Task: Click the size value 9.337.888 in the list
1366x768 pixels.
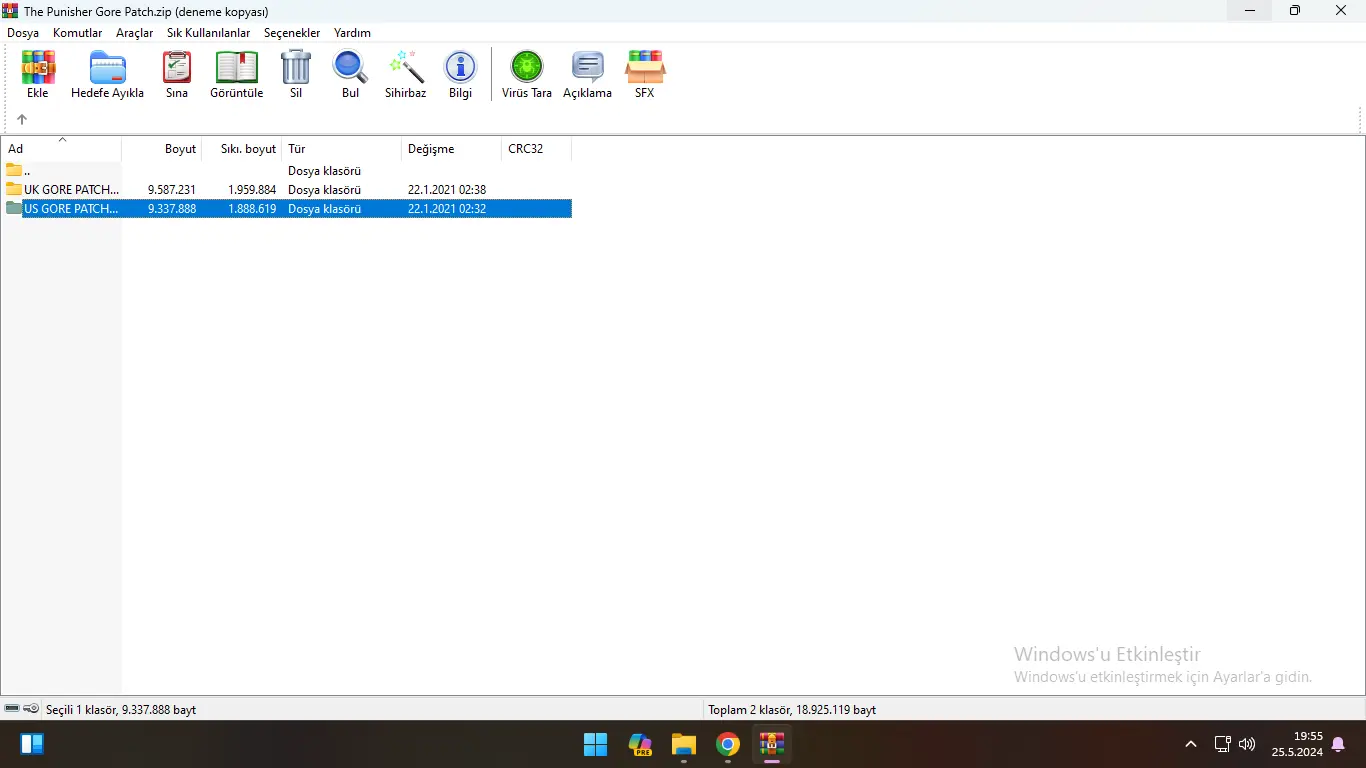Action: [x=172, y=209]
